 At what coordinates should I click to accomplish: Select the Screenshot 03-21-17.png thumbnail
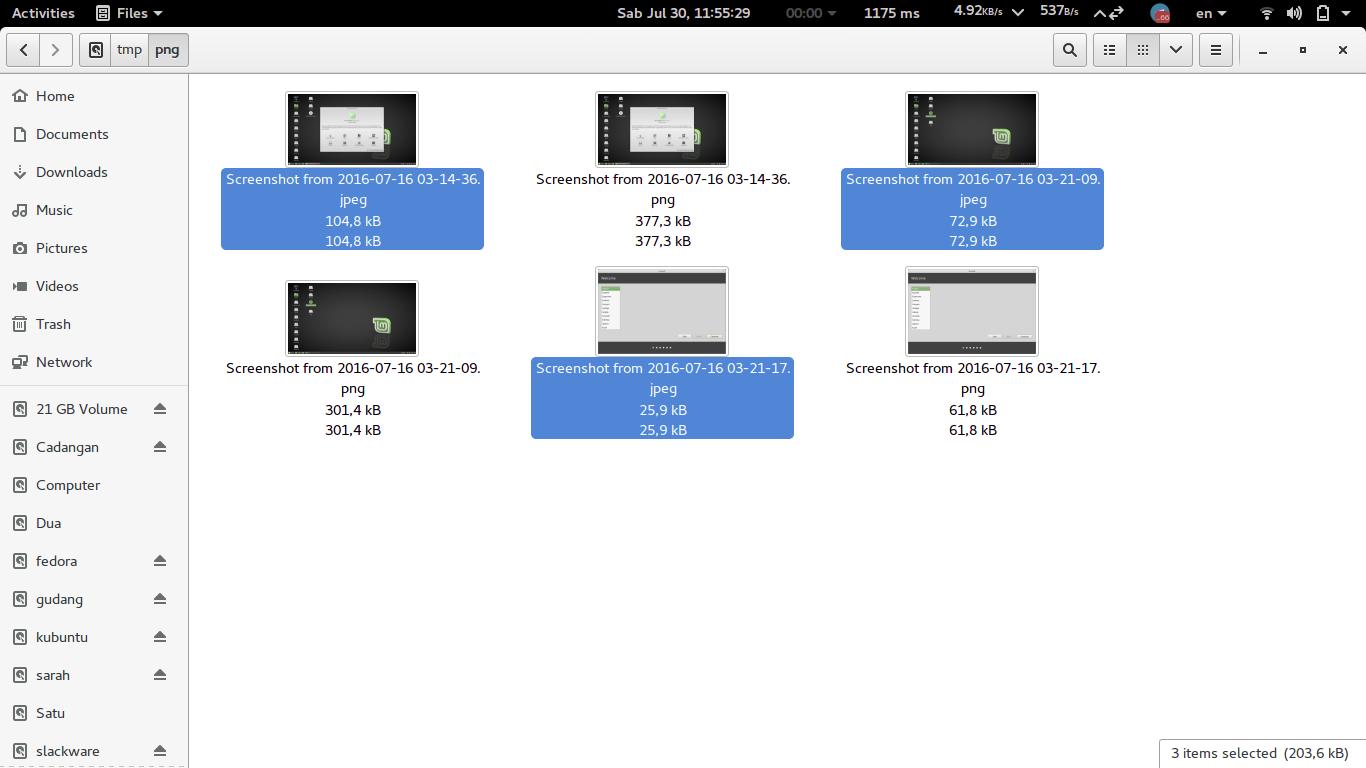click(x=971, y=310)
